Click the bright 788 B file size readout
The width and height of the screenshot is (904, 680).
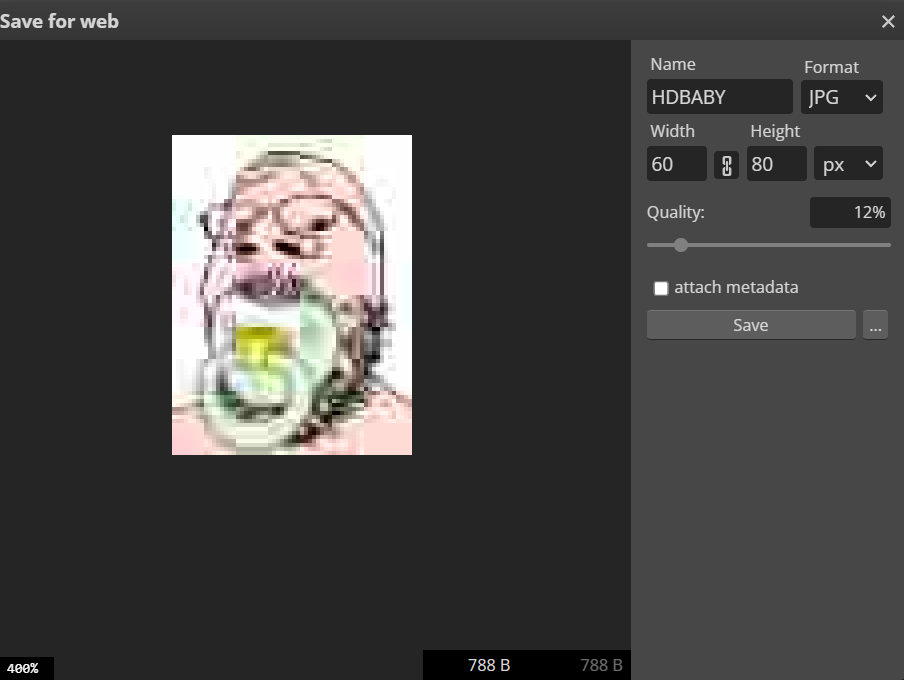489,665
